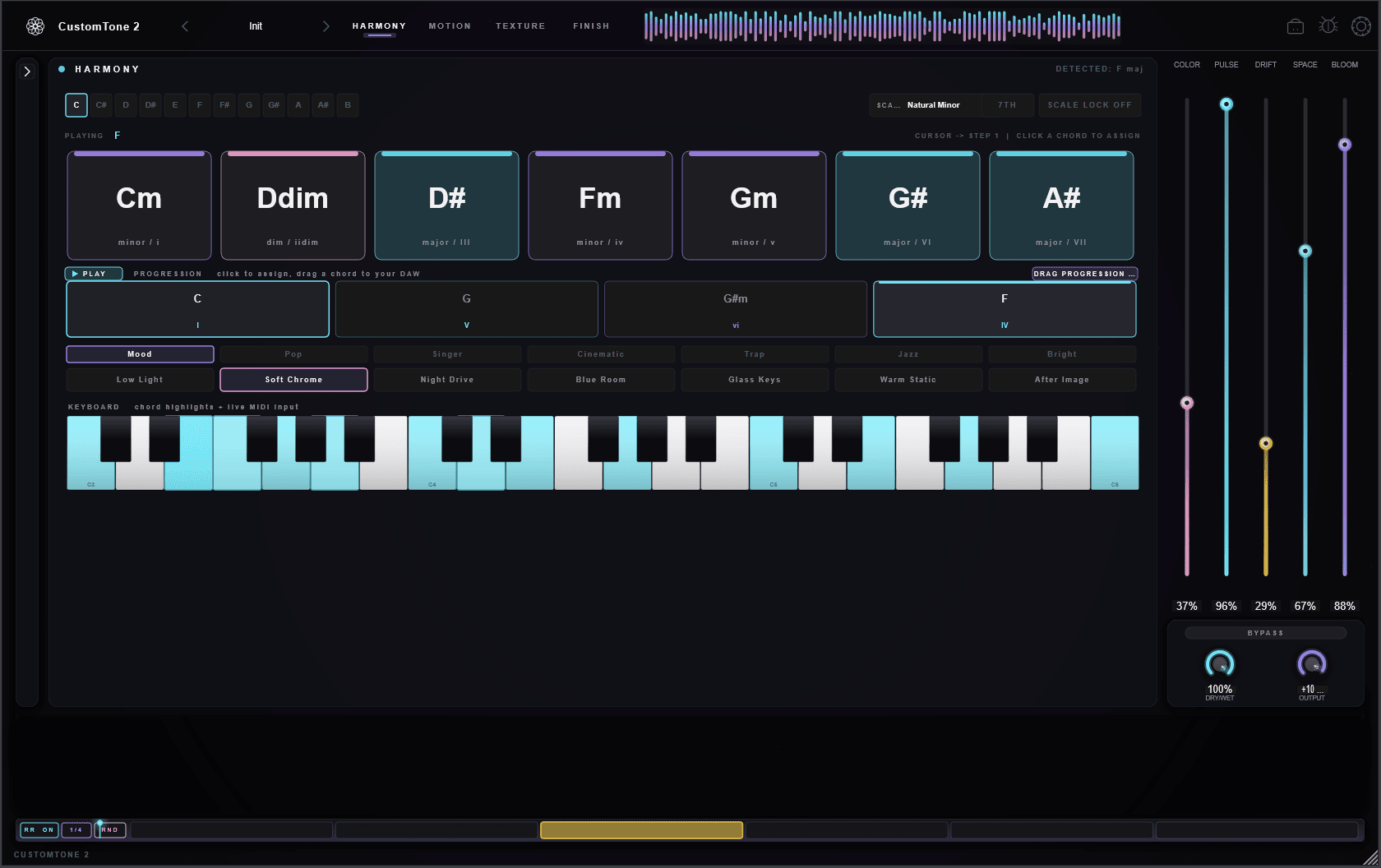Open the shop bag icon
1381x868 pixels.
[x=1296, y=26]
